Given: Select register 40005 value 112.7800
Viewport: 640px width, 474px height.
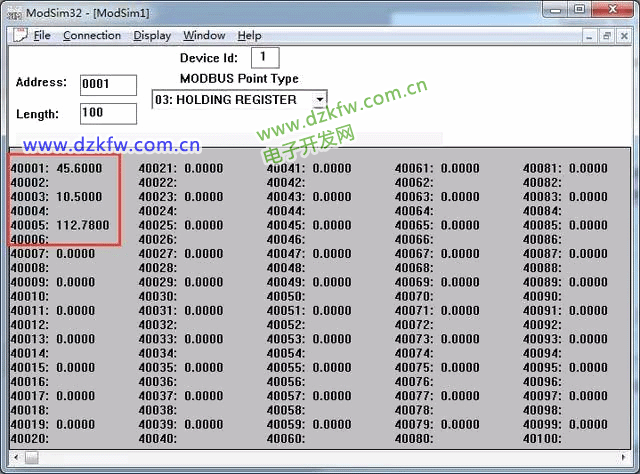Looking at the screenshot, I should click(82, 225).
